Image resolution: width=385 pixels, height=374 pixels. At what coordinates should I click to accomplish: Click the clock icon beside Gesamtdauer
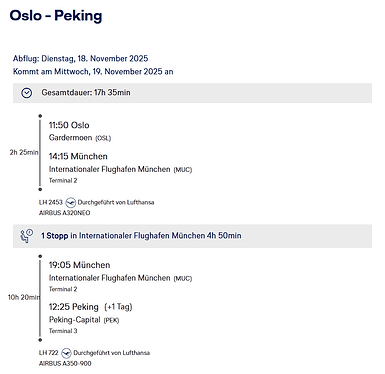27,93
